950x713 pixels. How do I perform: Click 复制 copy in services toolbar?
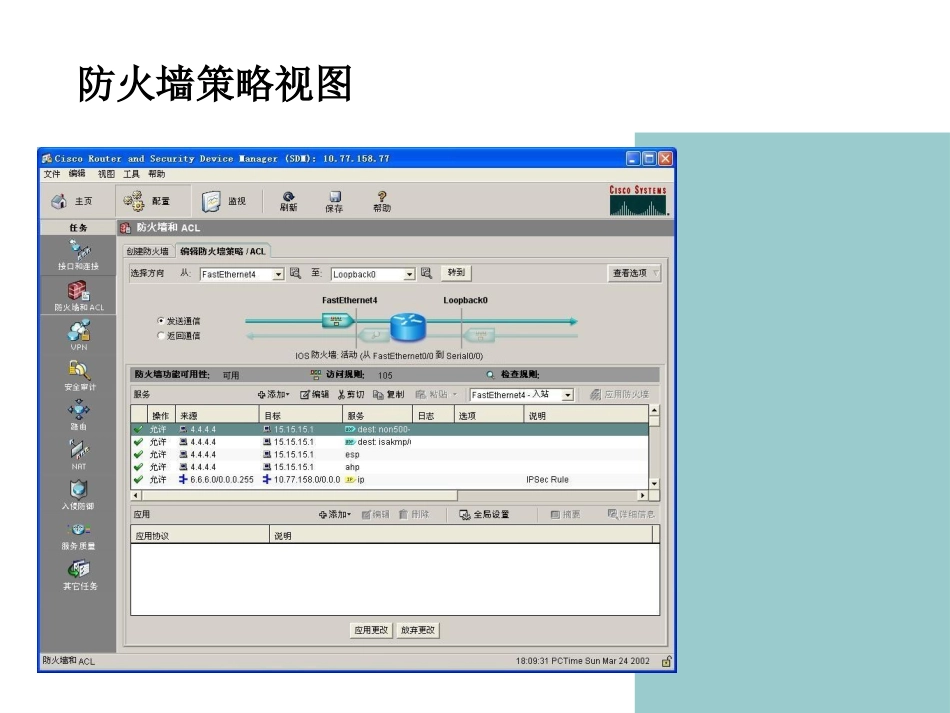(x=388, y=394)
